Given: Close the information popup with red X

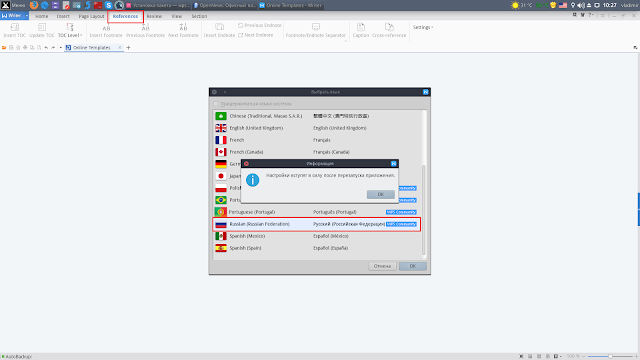Looking at the screenshot, I should tap(247, 164).
